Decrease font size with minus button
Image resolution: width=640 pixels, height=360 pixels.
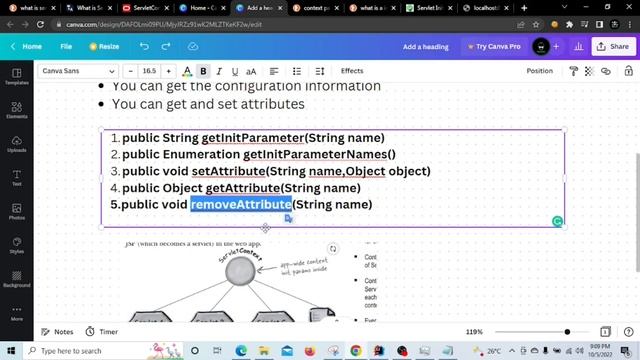131,71
